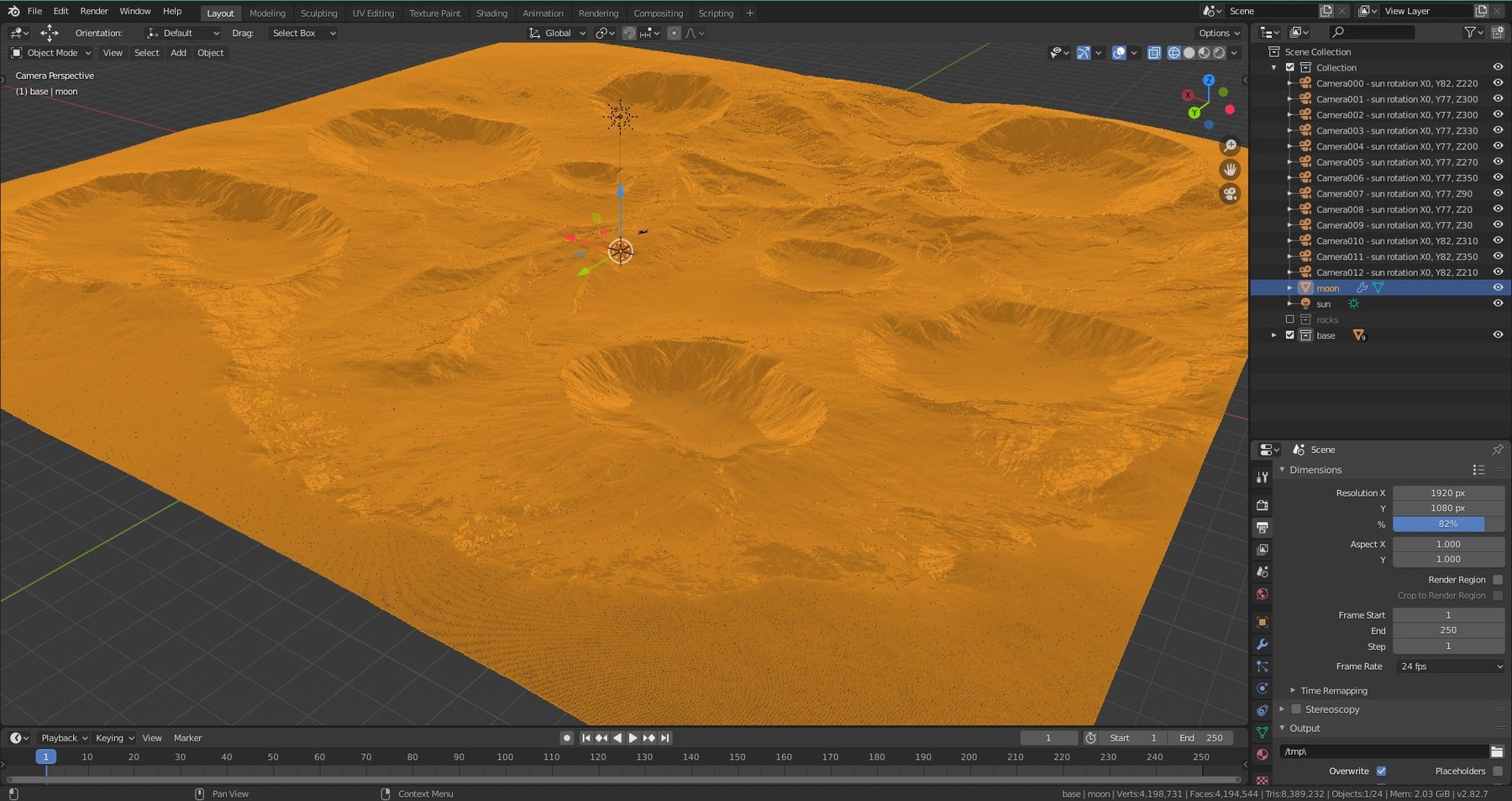Open the Render Properties tab

(1262, 505)
